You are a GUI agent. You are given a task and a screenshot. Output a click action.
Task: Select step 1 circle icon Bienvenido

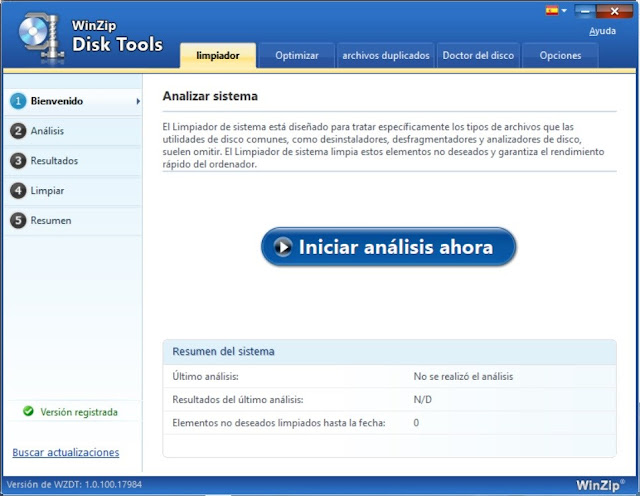(18, 101)
